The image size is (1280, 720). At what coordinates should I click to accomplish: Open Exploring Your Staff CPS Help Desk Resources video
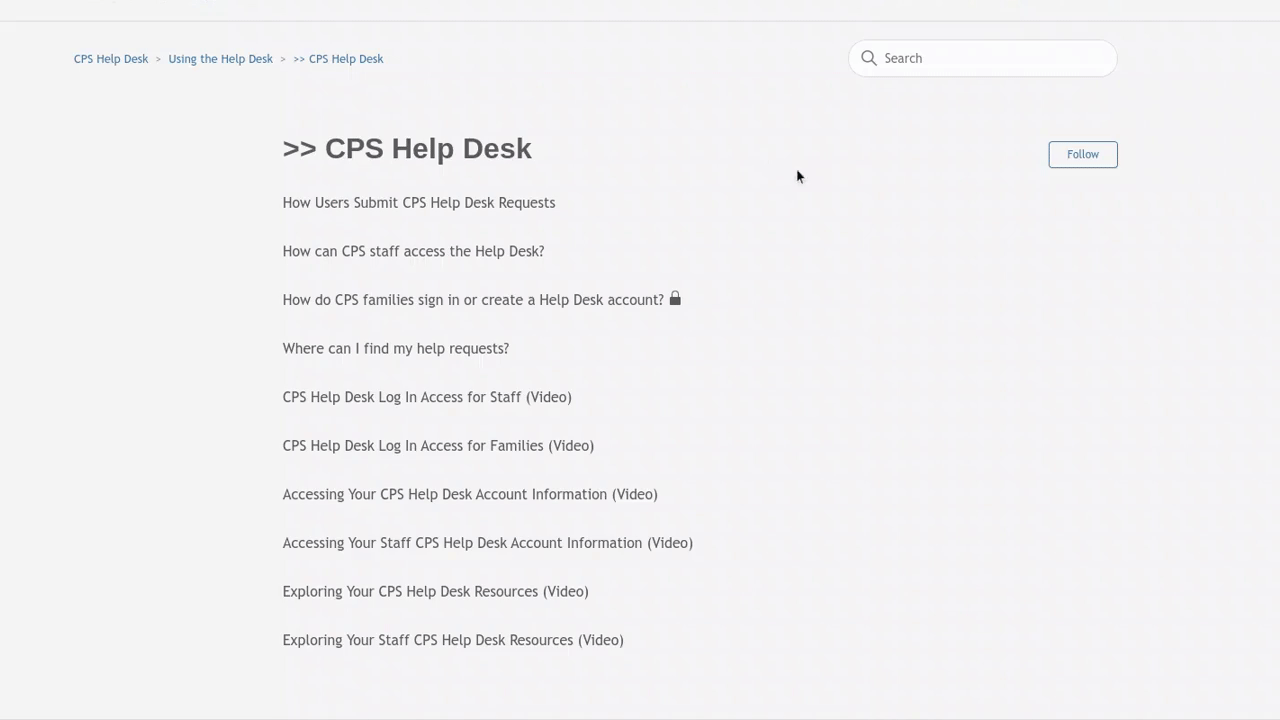click(453, 640)
